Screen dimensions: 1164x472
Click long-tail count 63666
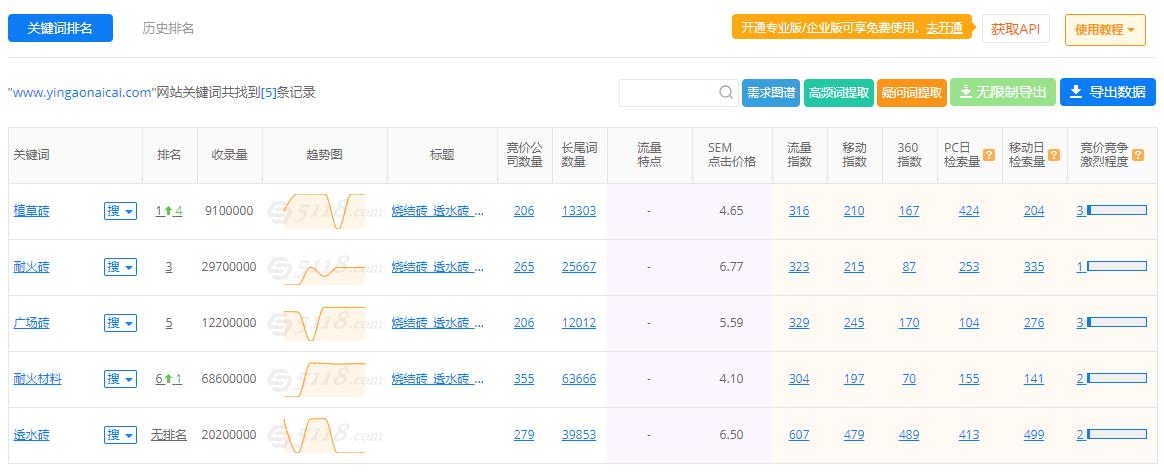click(x=579, y=379)
